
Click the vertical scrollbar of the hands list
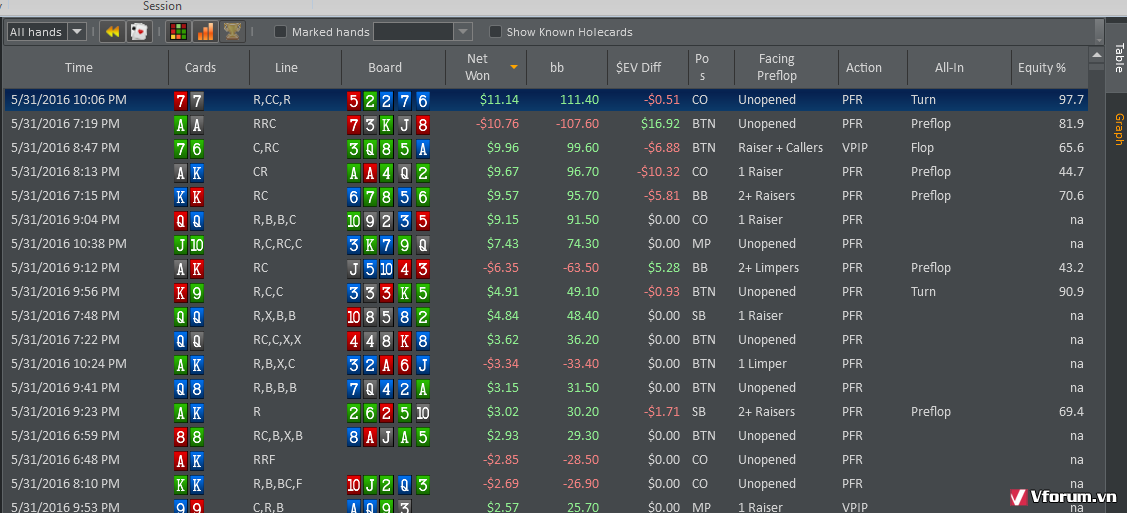(x=1099, y=30)
